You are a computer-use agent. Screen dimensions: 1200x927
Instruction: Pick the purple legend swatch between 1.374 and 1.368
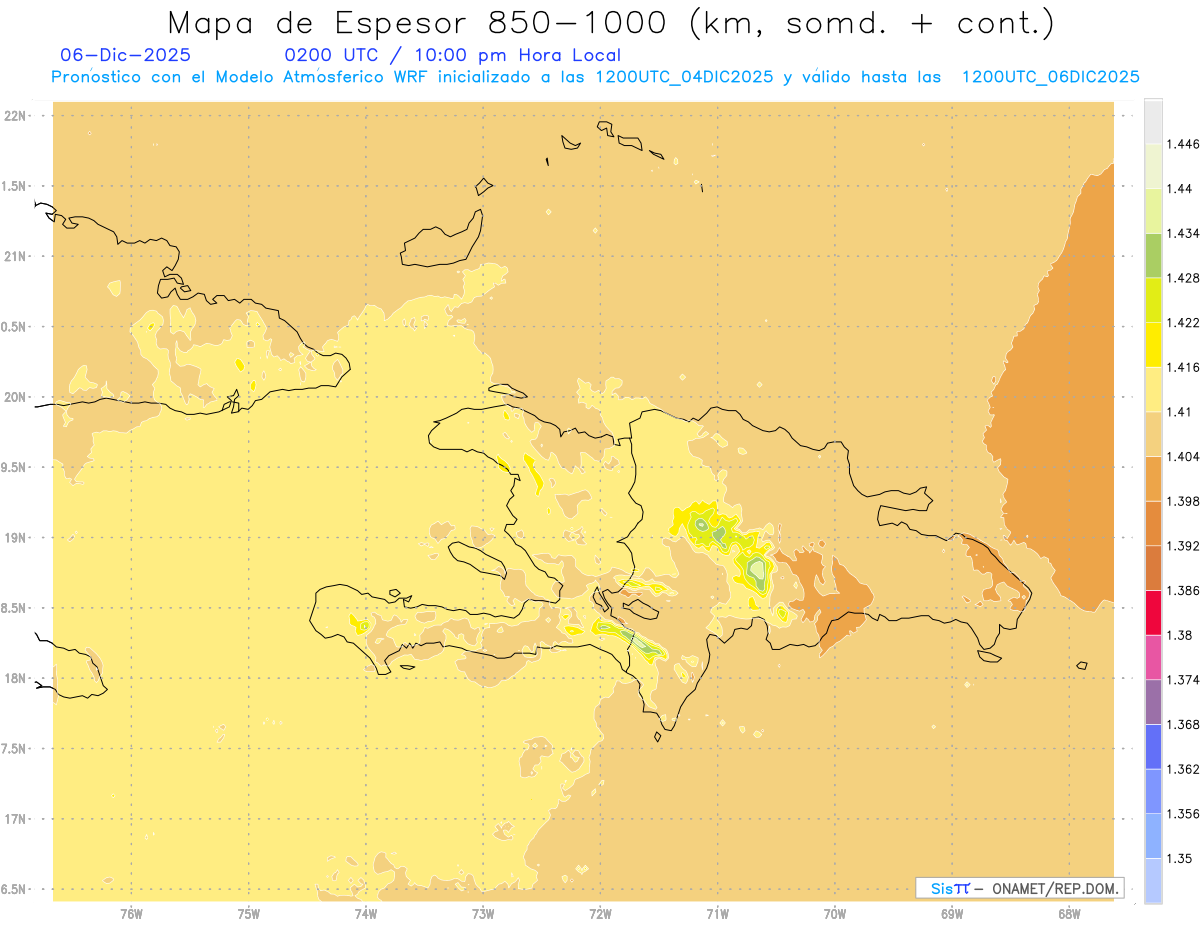(x=1153, y=702)
